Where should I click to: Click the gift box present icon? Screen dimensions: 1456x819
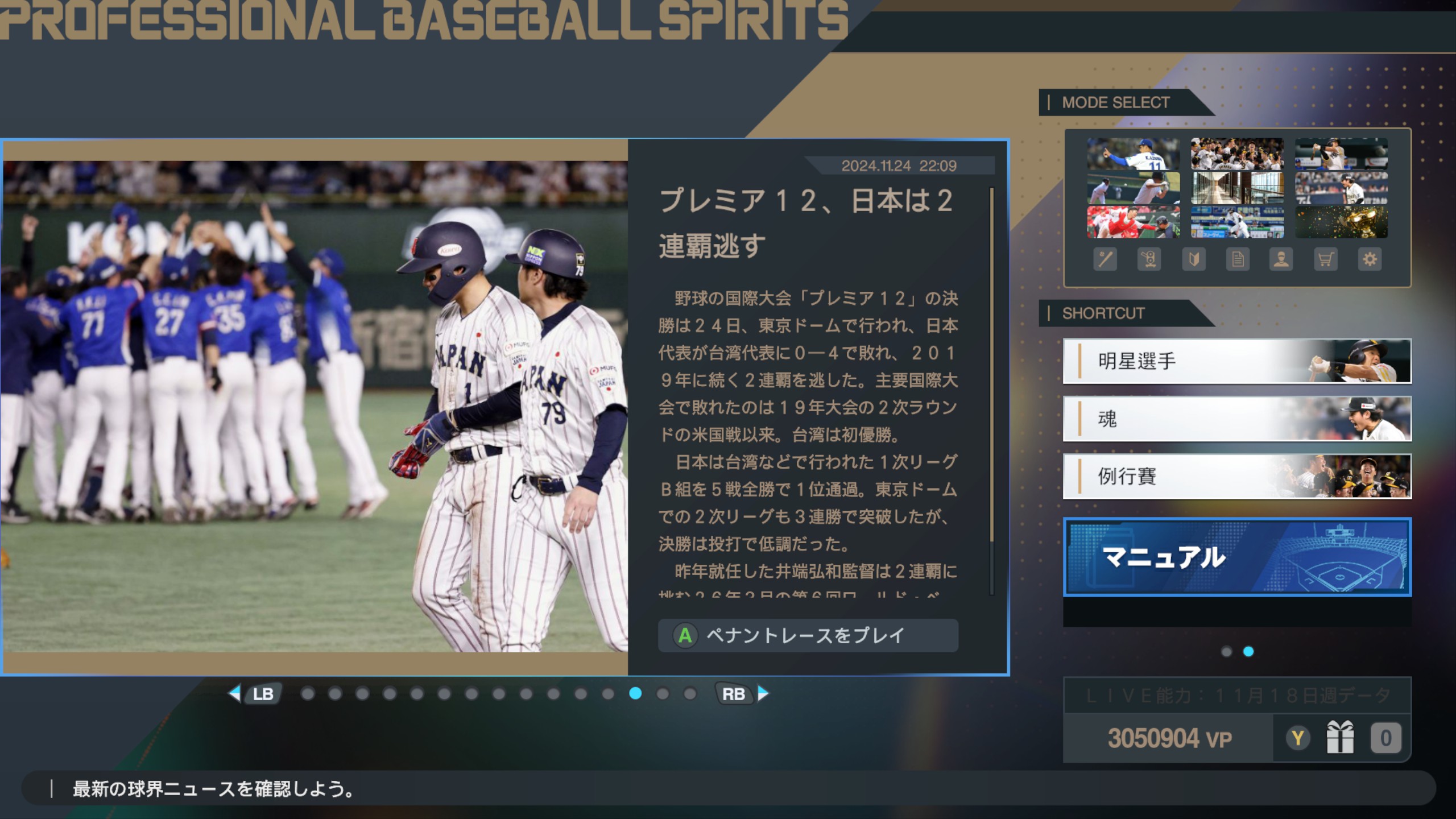coord(1340,738)
